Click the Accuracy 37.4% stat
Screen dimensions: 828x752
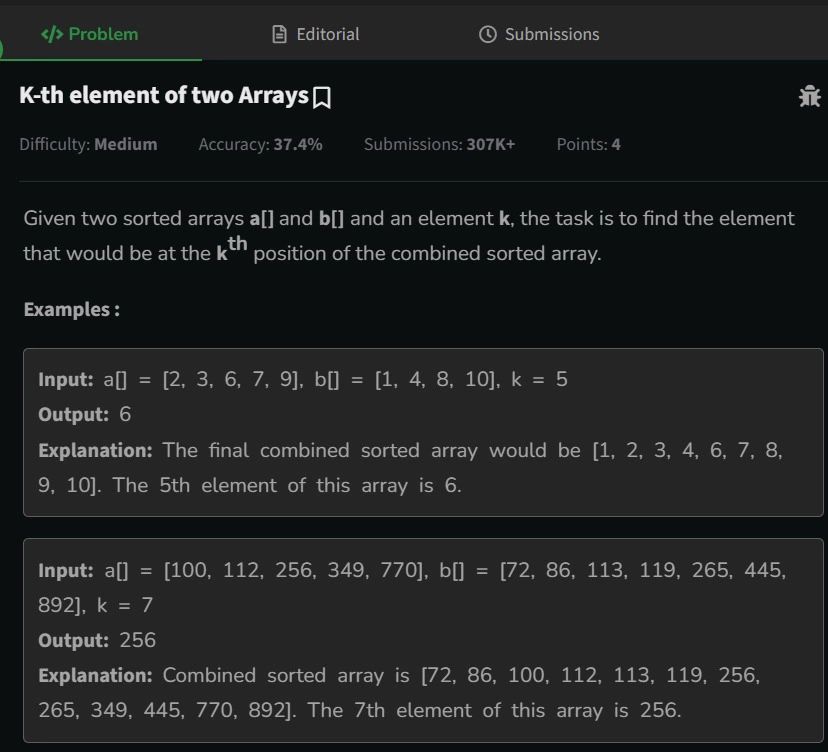(x=260, y=144)
